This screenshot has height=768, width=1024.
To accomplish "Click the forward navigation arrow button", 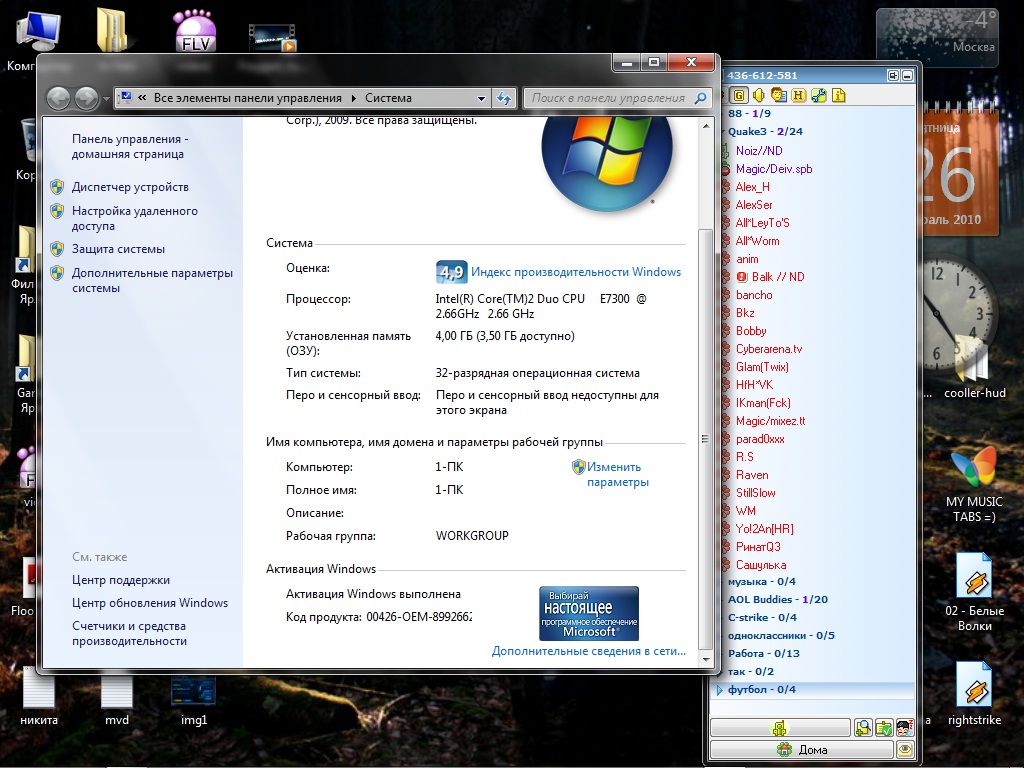I will (86, 99).
